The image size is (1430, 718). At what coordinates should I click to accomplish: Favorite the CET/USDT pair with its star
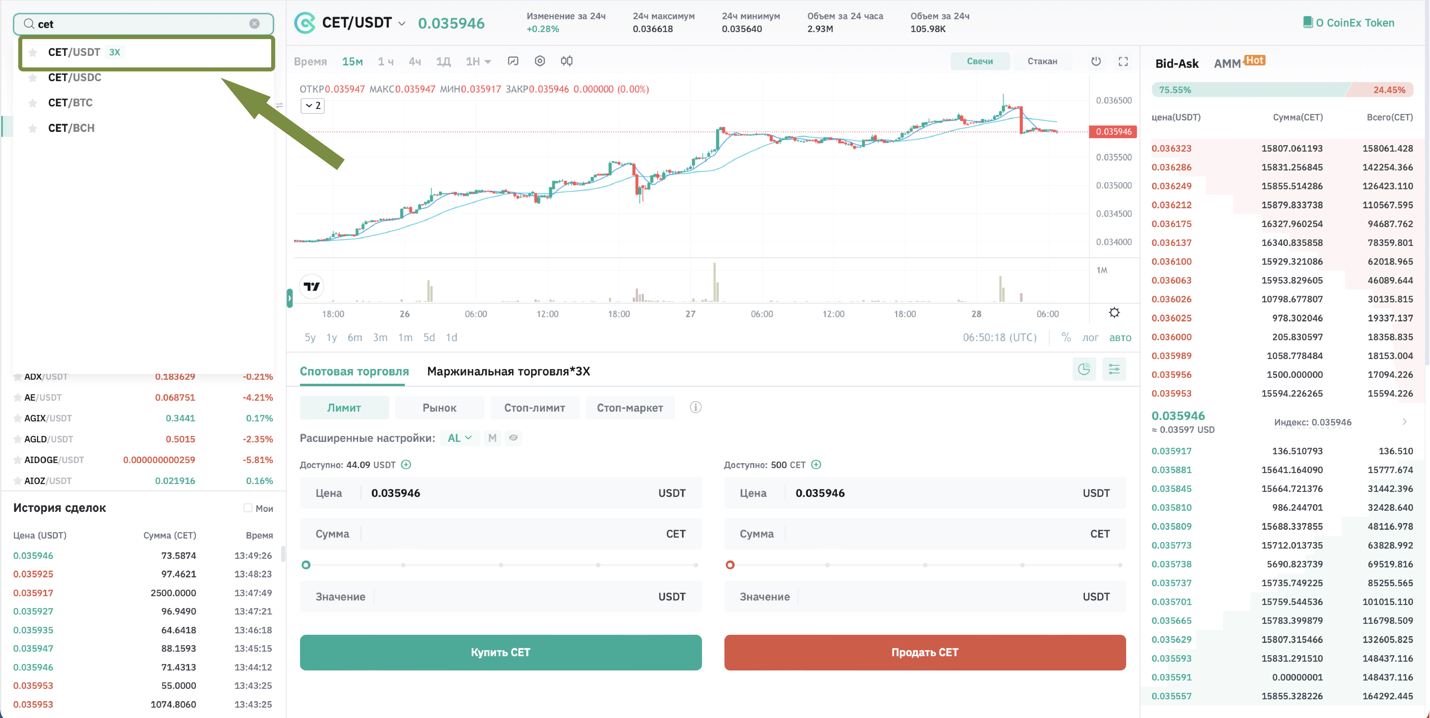tap(33, 52)
